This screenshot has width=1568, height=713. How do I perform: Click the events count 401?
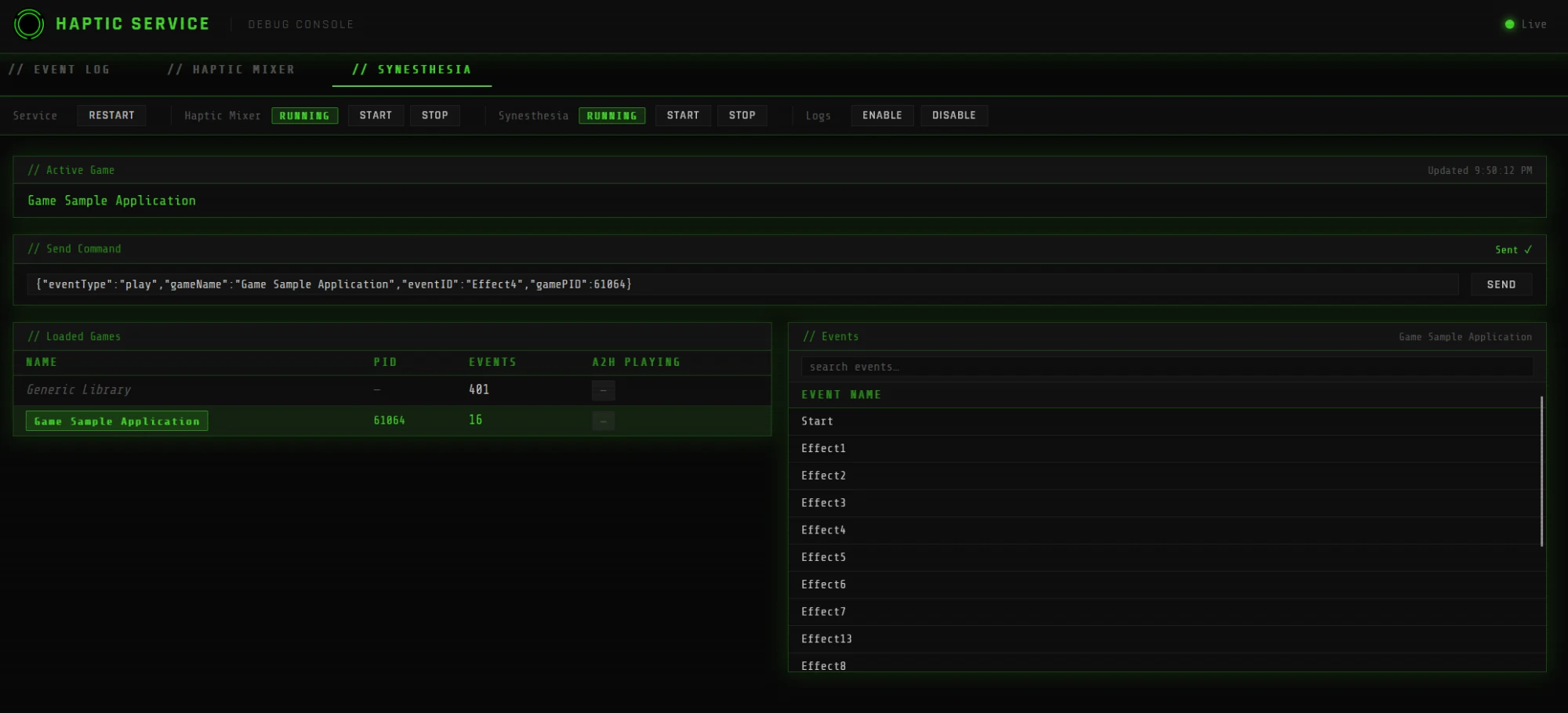pyautogui.click(x=479, y=389)
